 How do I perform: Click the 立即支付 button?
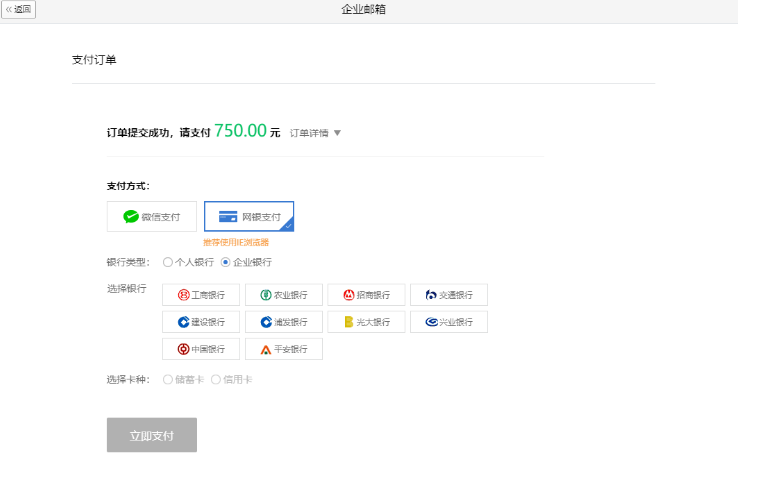coord(152,435)
